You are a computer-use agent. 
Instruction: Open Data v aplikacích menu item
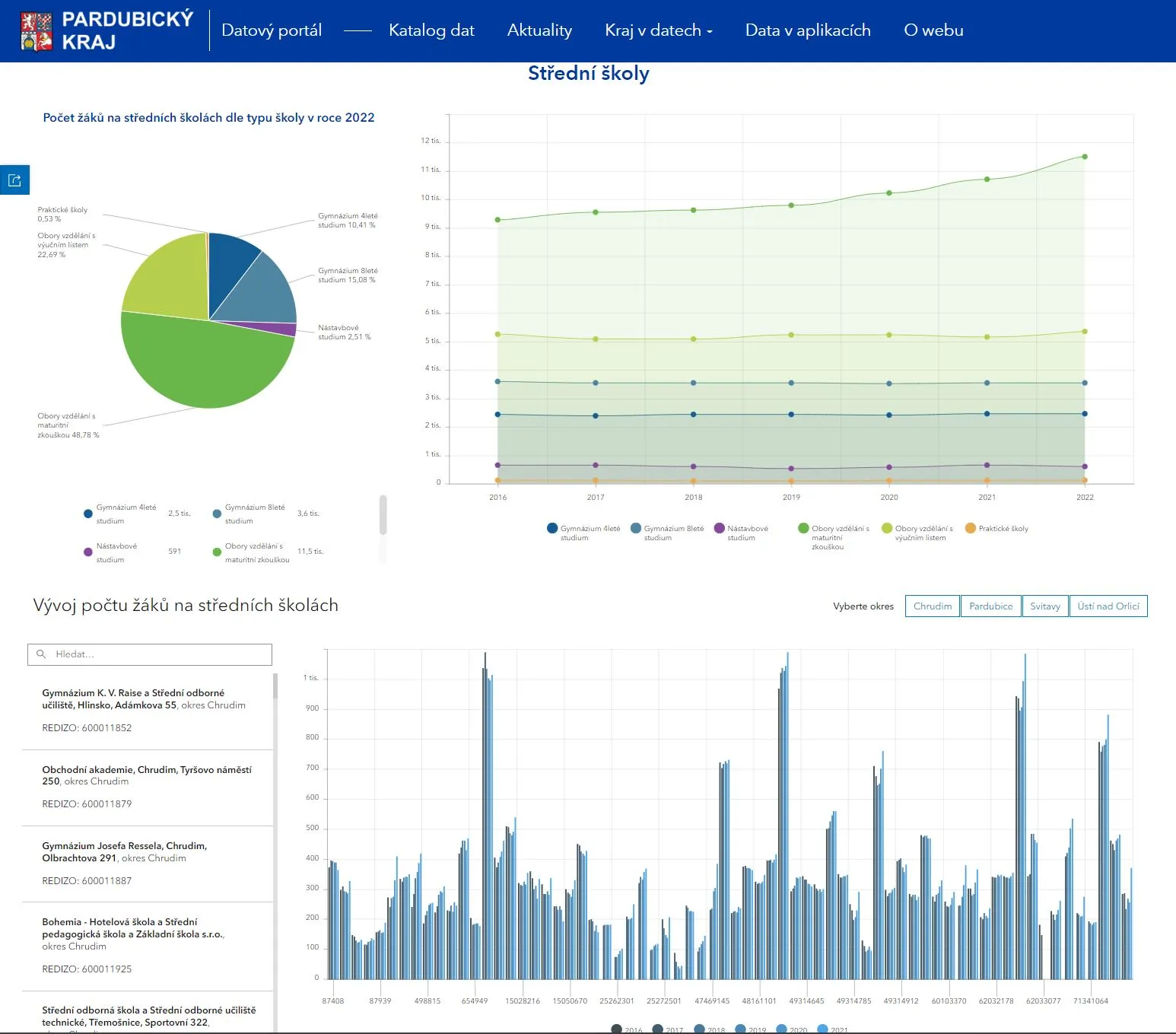808,30
